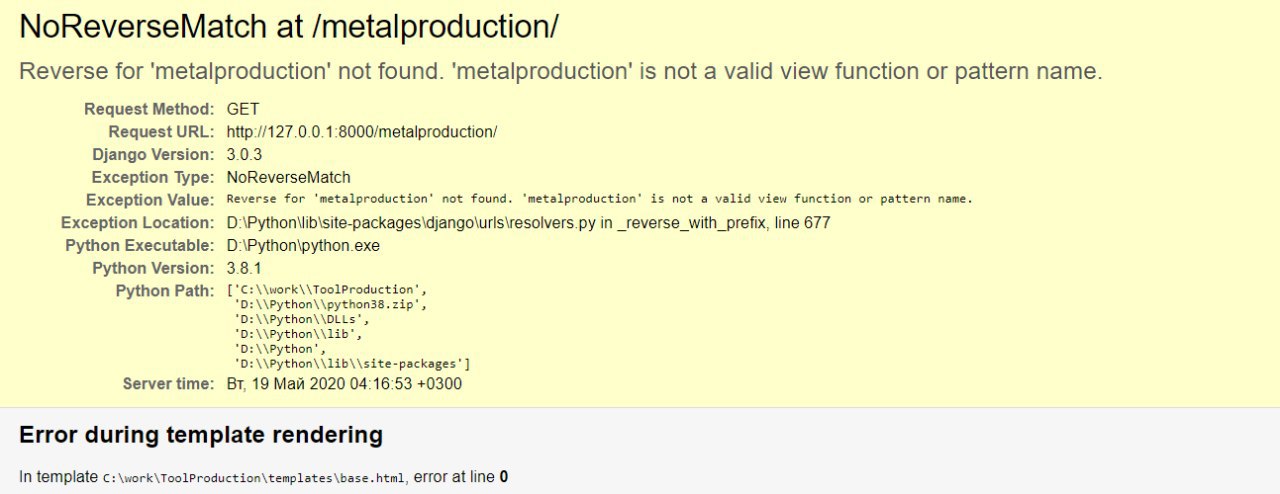1280x494 pixels.
Task: Click the resolvers.py exception location path
Action: [x=528, y=223]
